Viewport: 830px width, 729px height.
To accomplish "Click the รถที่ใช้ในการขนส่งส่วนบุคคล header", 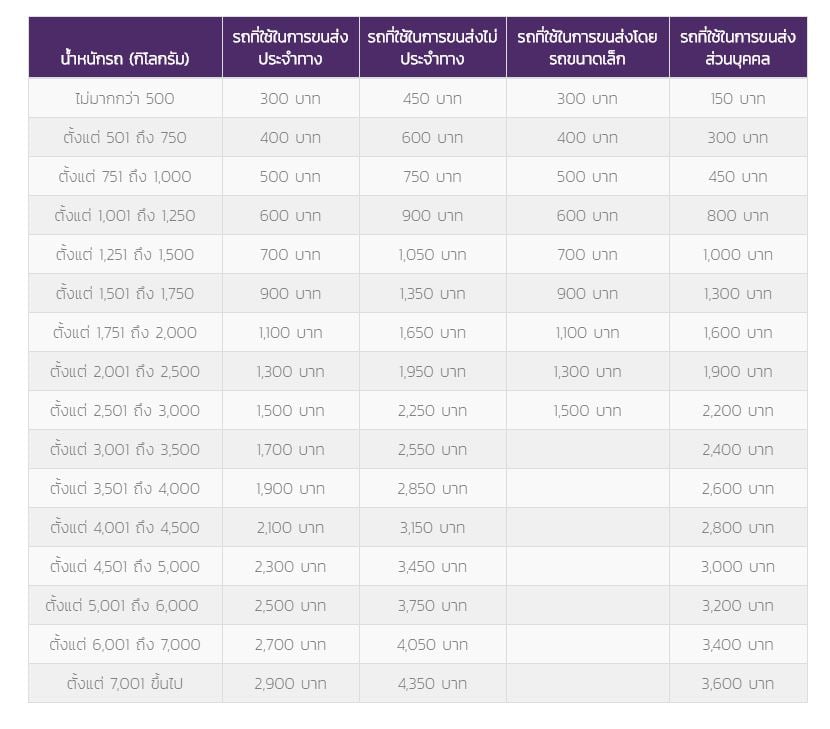I will (x=737, y=47).
